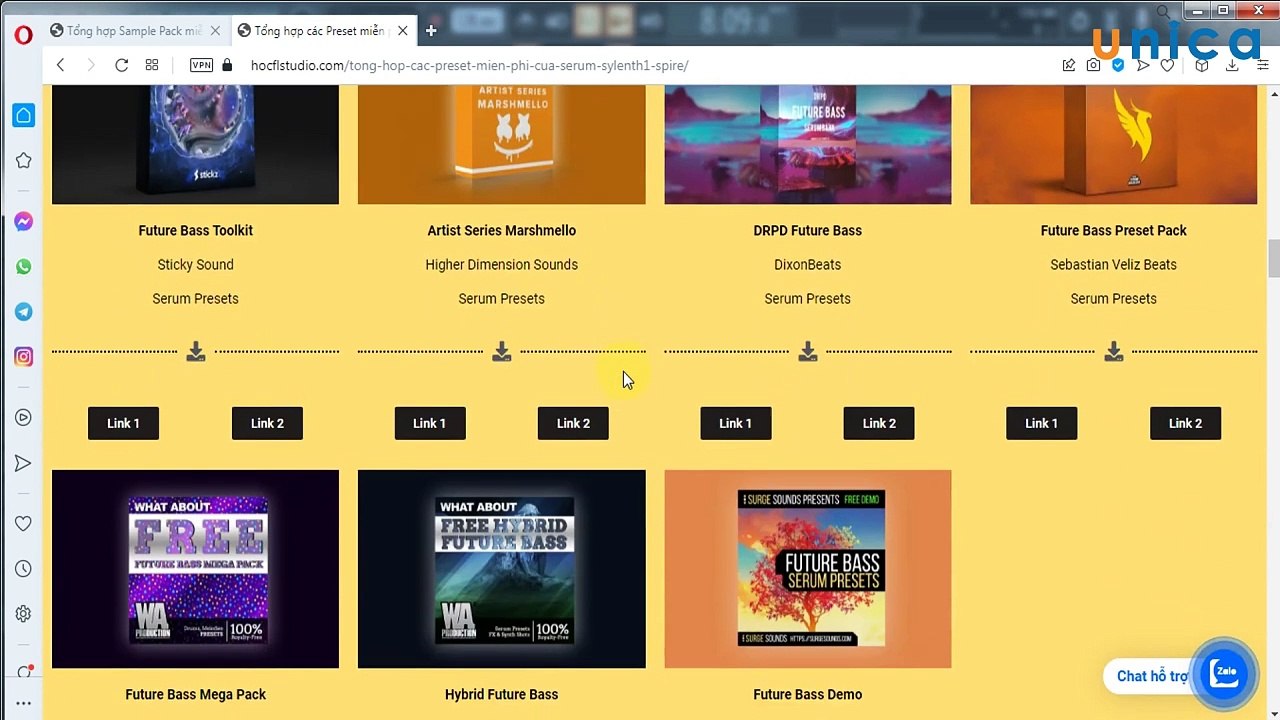Image resolution: width=1280 pixels, height=720 pixels.
Task: Open the Extensions cube icon
Action: coord(1202,65)
